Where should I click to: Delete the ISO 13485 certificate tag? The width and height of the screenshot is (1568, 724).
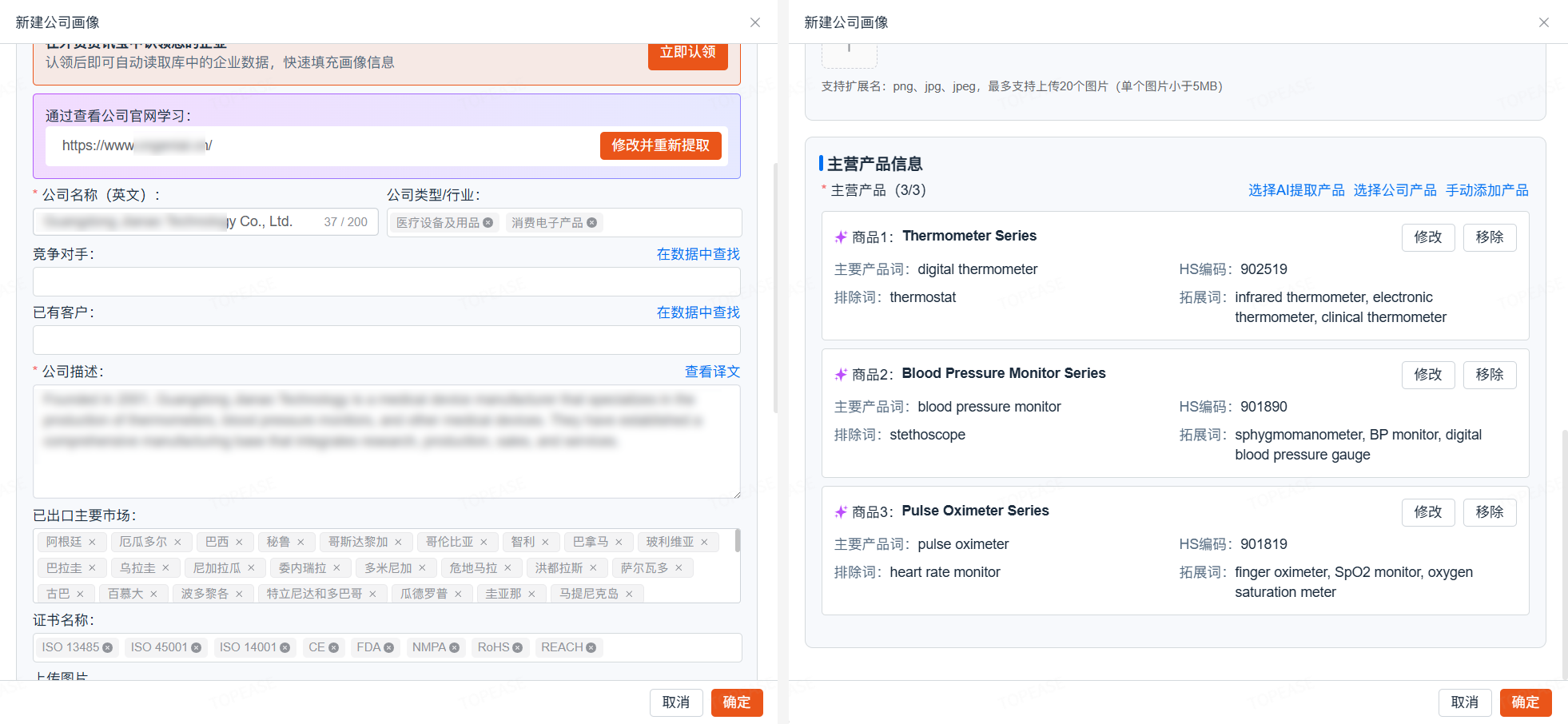107,647
